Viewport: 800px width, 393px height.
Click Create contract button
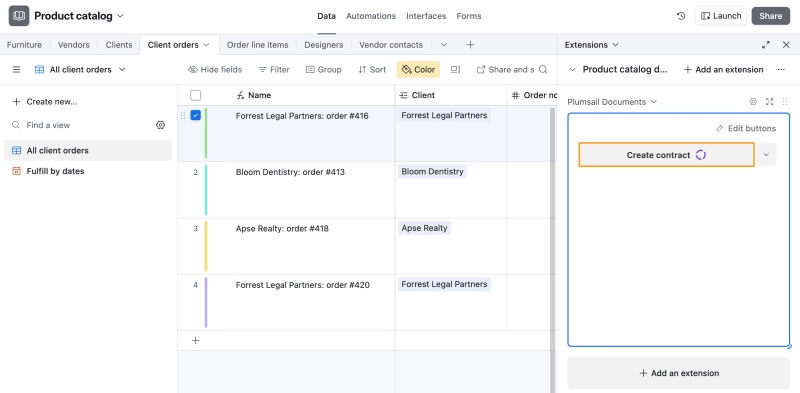pyautogui.click(x=666, y=155)
